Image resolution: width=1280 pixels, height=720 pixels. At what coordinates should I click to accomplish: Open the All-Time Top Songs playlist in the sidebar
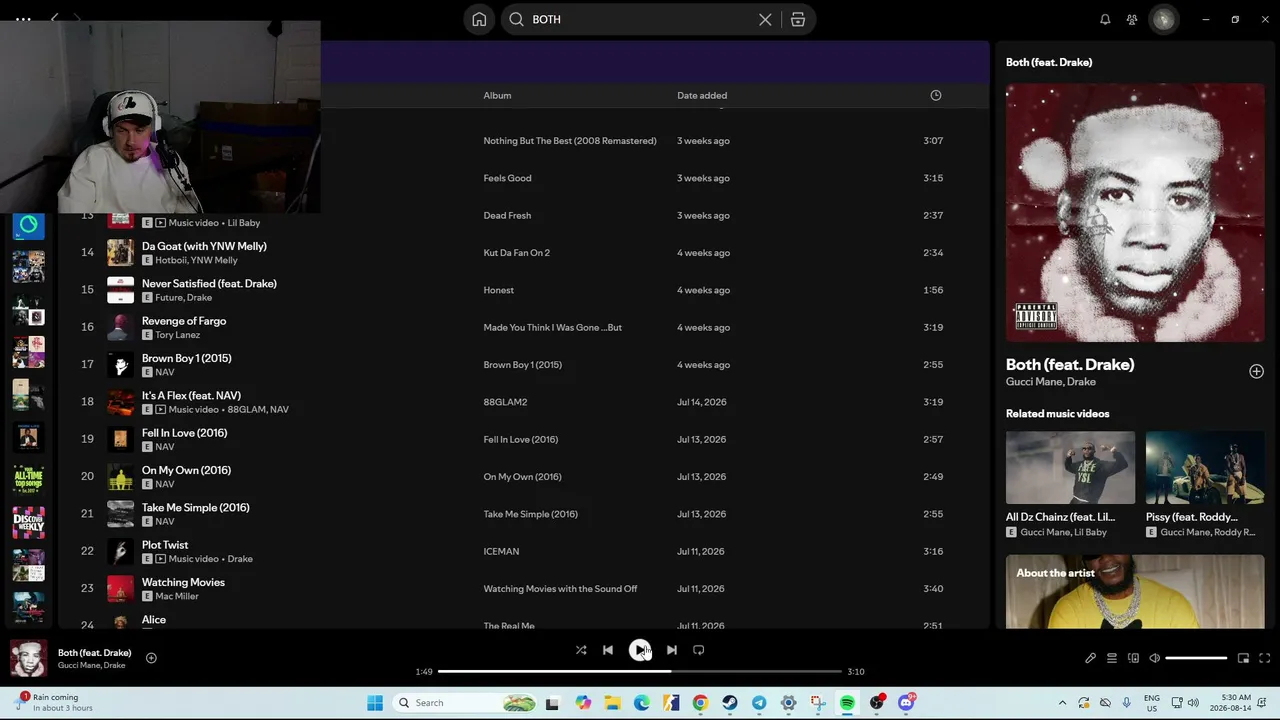[28, 479]
